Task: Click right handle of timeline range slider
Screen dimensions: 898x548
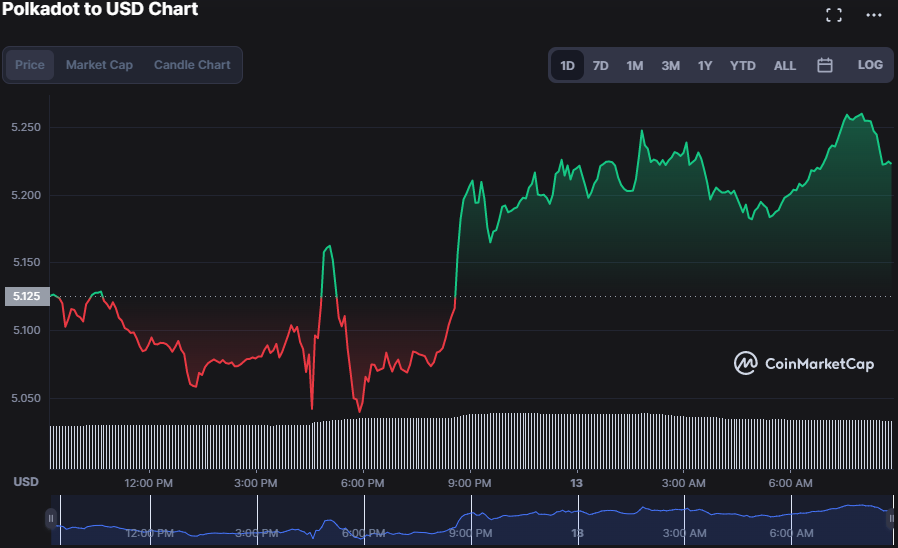Action: (x=892, y=518)
